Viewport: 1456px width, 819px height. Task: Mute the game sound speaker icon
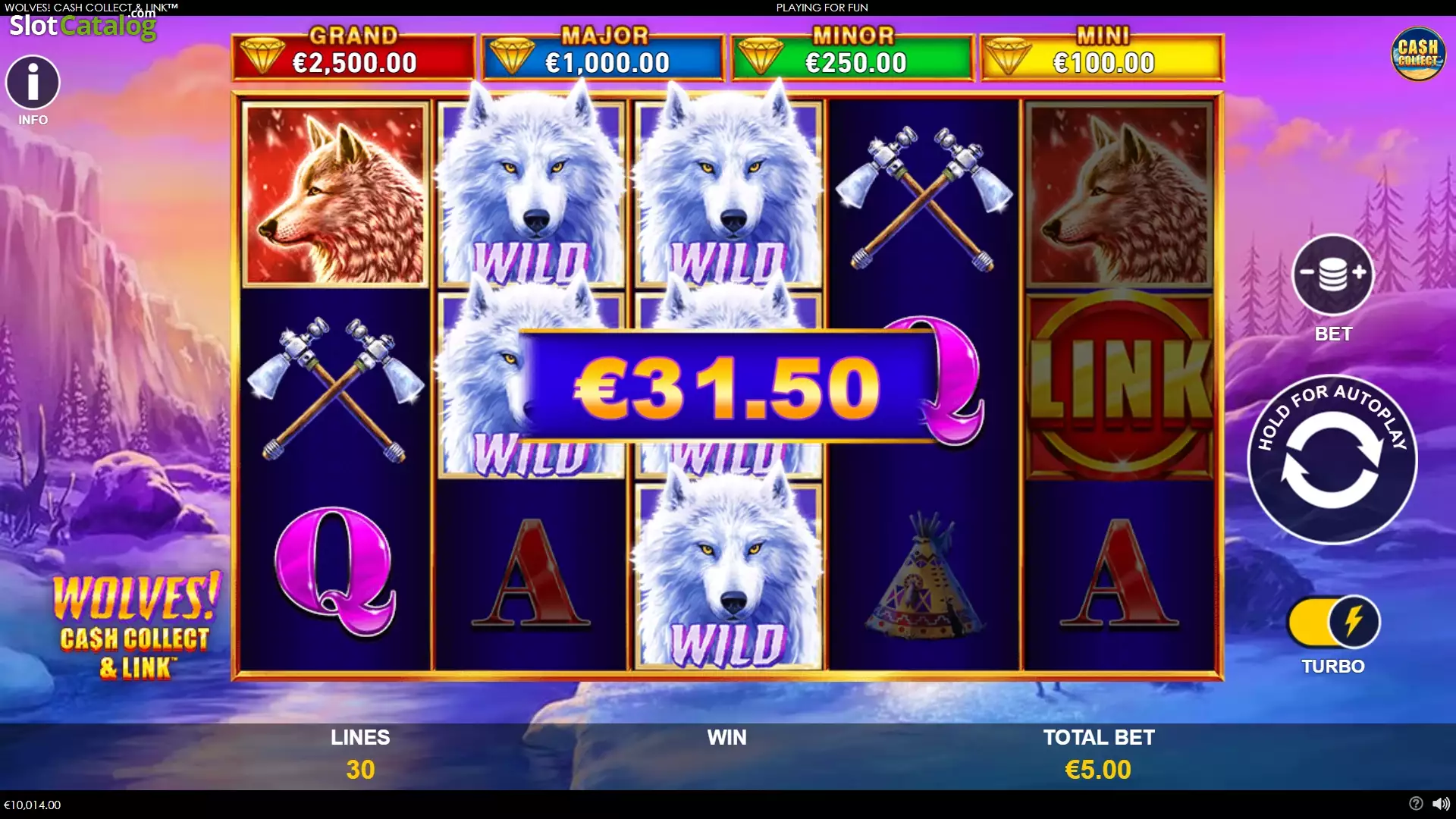tap(1439, 804)
